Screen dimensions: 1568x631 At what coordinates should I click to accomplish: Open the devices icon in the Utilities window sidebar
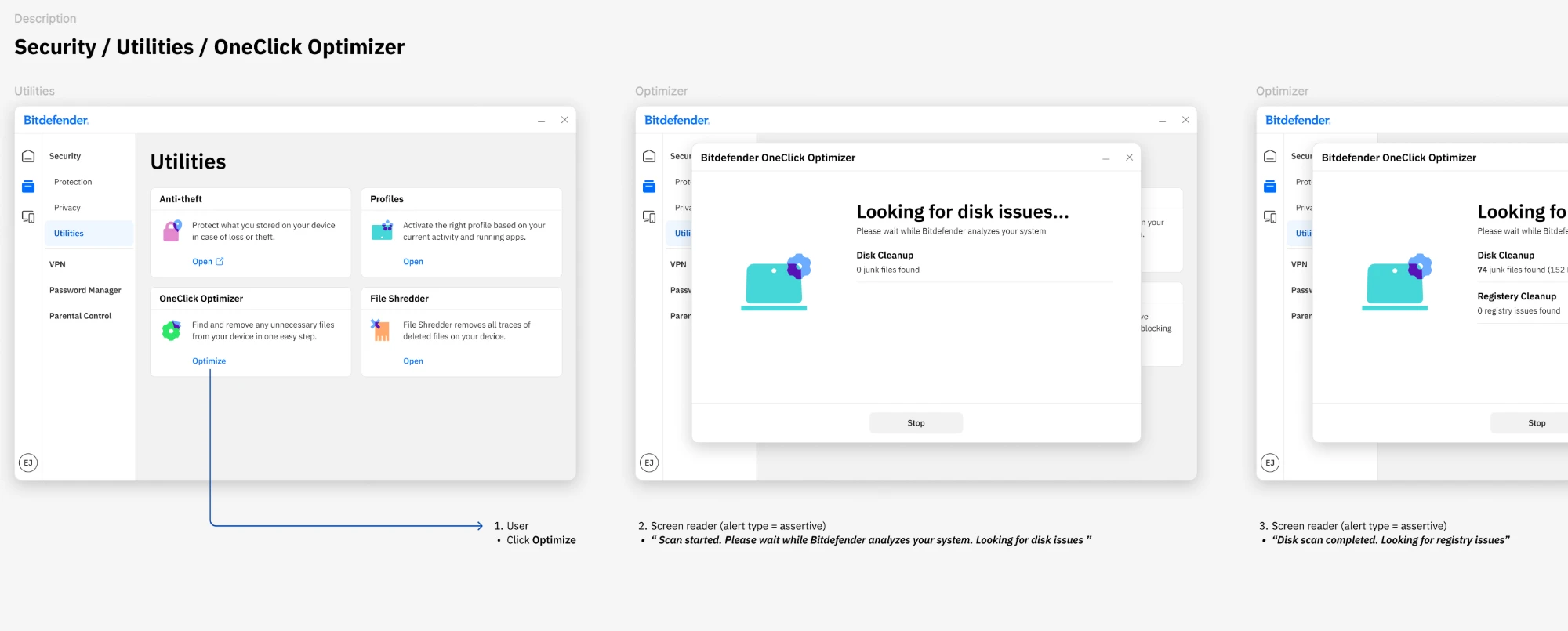tap(28, 216)
